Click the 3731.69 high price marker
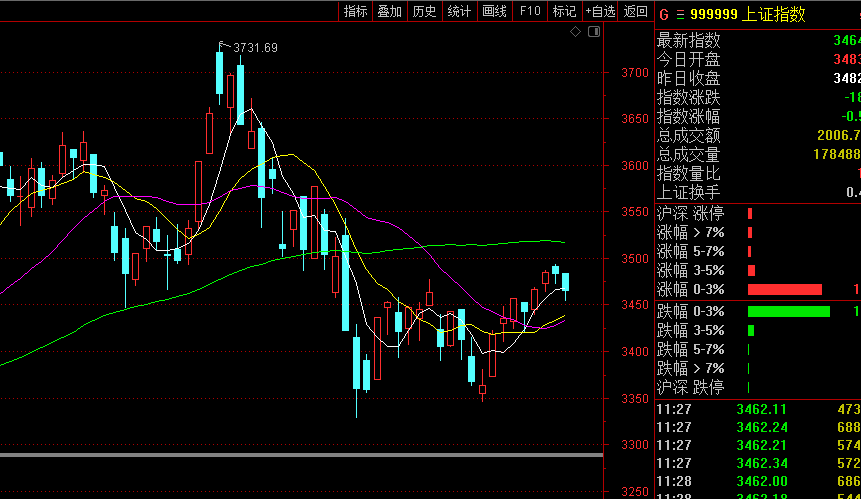 point(254,47)
